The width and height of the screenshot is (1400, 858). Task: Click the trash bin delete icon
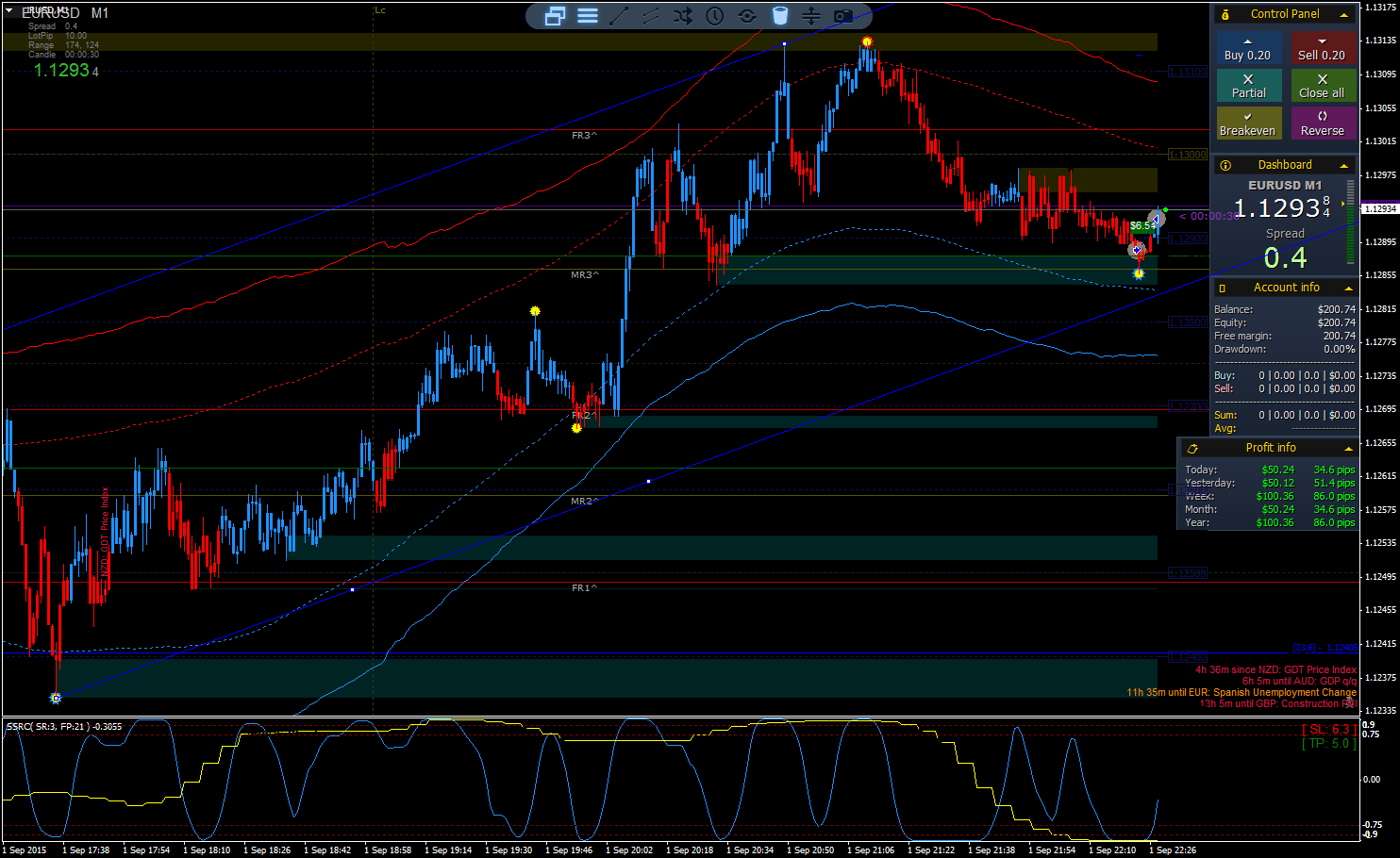pyautogui.click(x=779, y=15)
